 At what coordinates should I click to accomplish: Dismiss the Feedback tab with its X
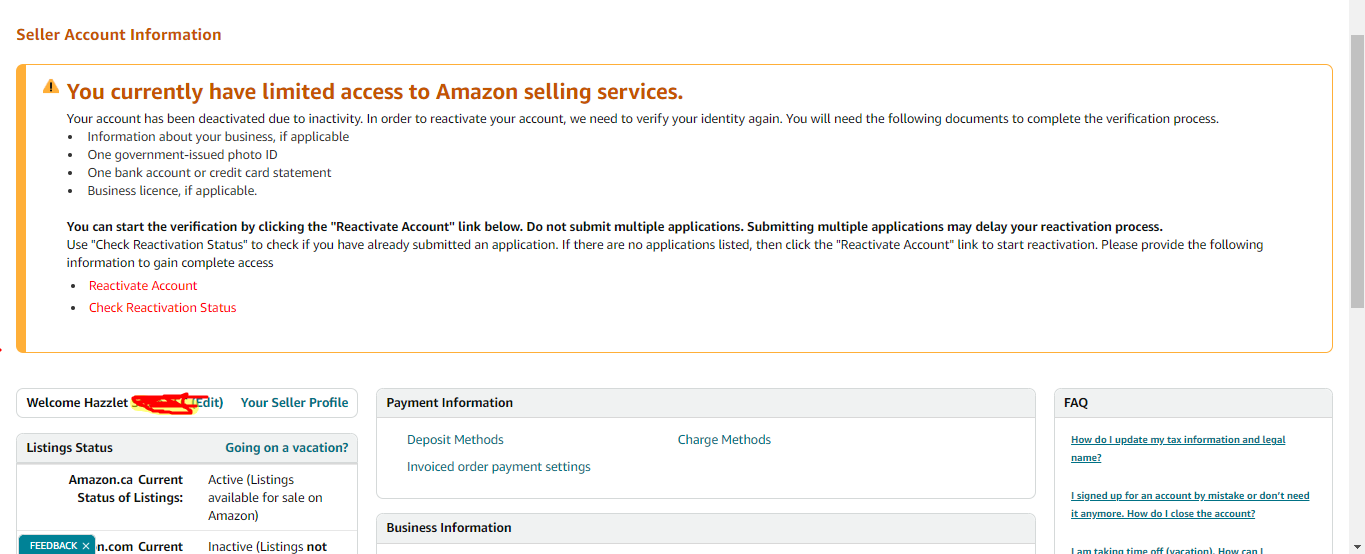(86, 546)
